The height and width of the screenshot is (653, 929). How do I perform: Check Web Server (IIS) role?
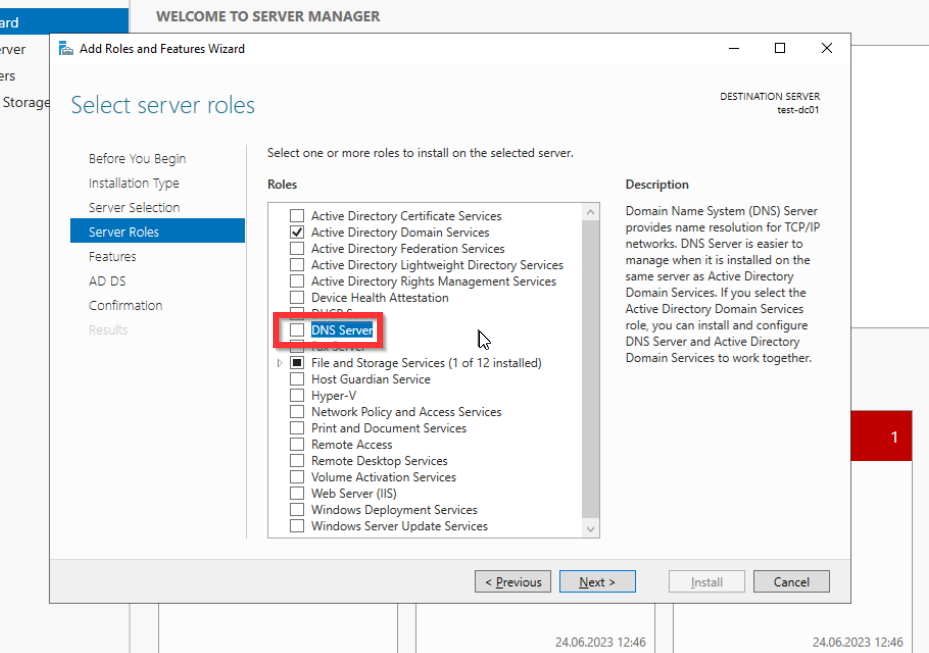[297, 493]
